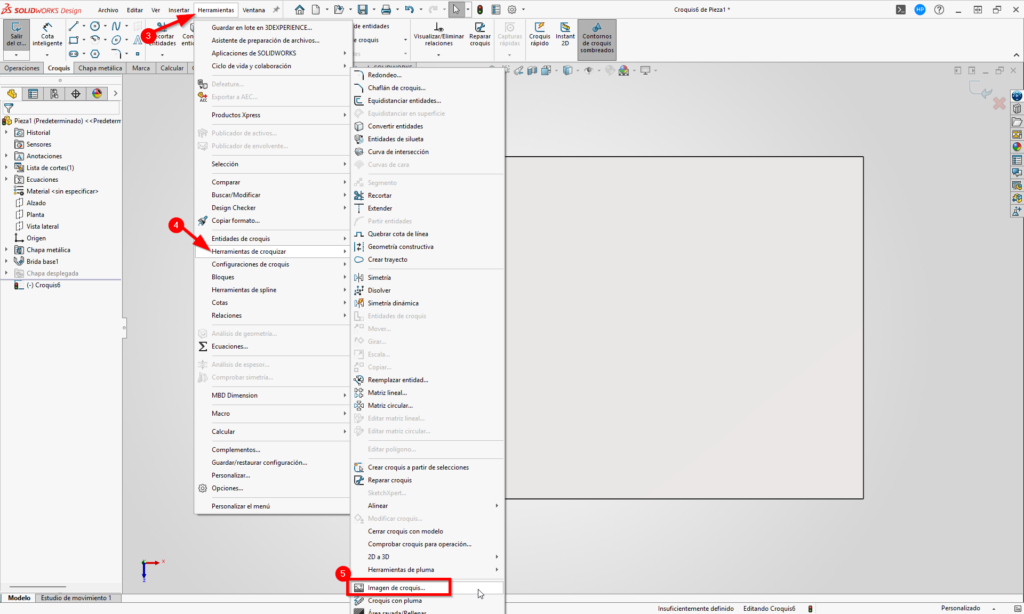
Task: Expand Selección submenu
Action: tap(272, 164)
